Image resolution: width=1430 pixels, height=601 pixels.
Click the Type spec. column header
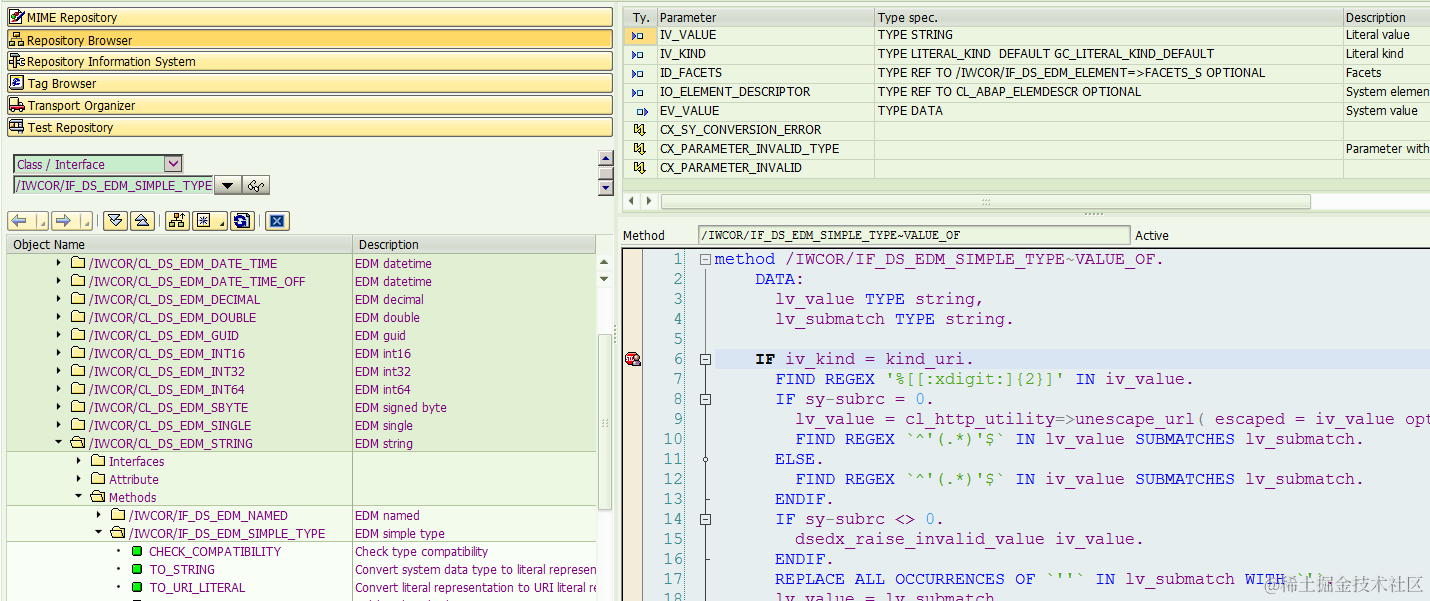pyautogui.click(x=1109, y=17)
